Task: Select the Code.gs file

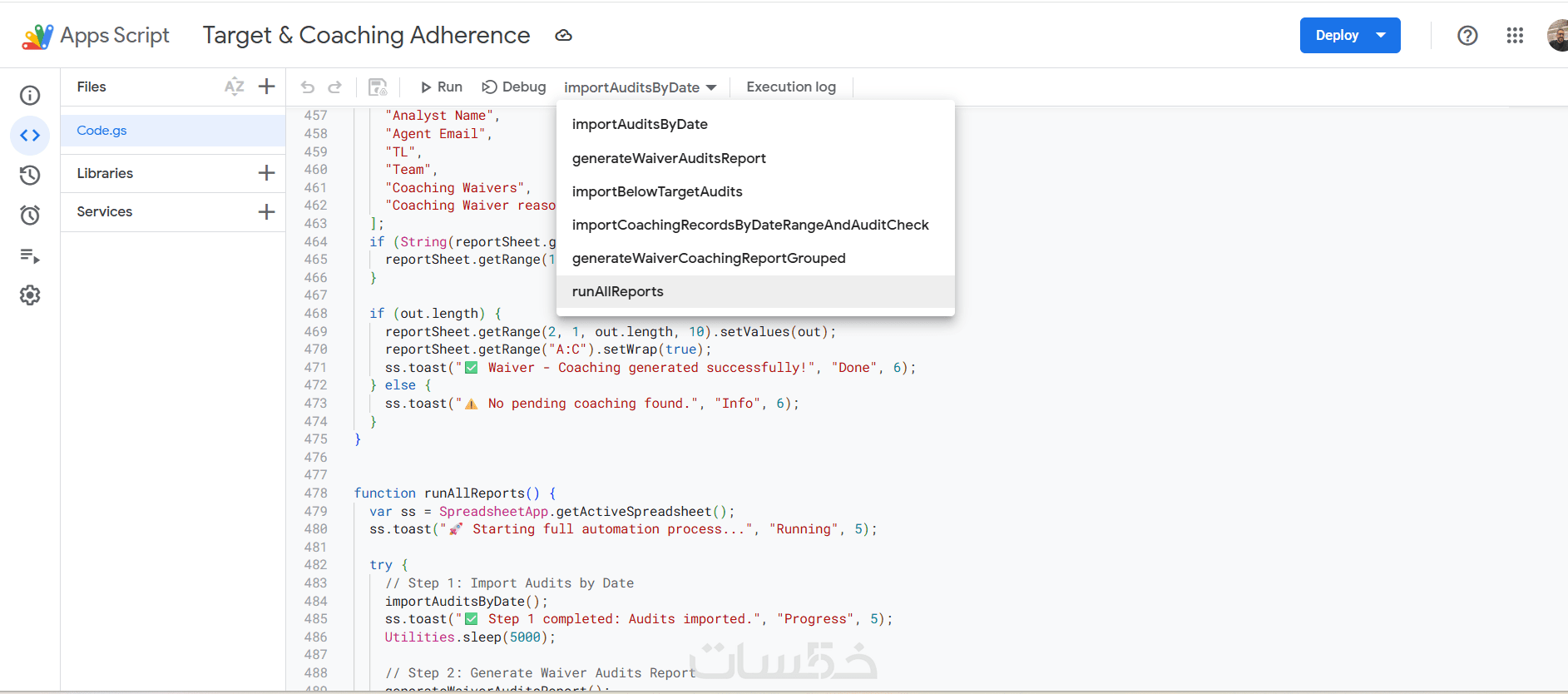Action: click(x=102, y=131)
